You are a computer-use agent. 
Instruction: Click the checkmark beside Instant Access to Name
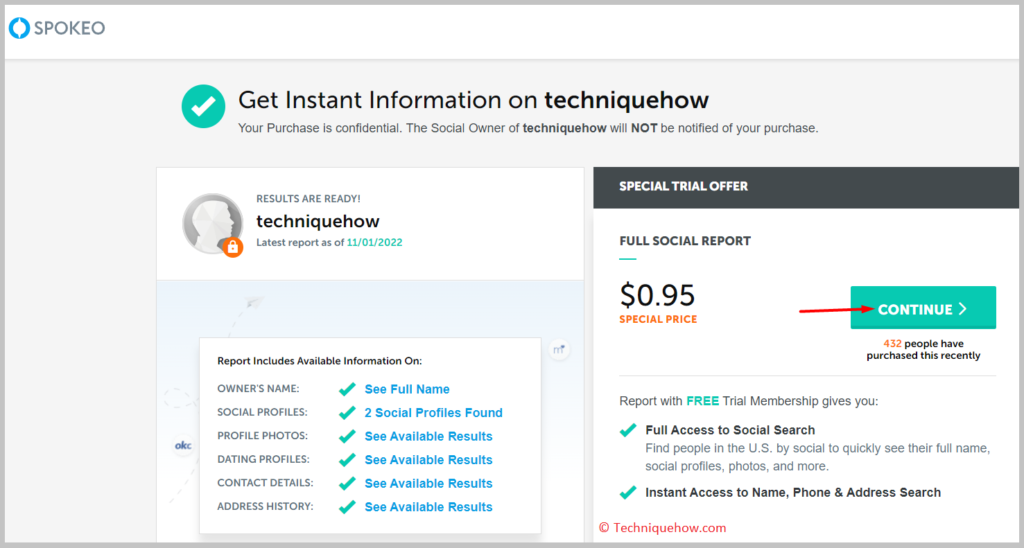628,492
